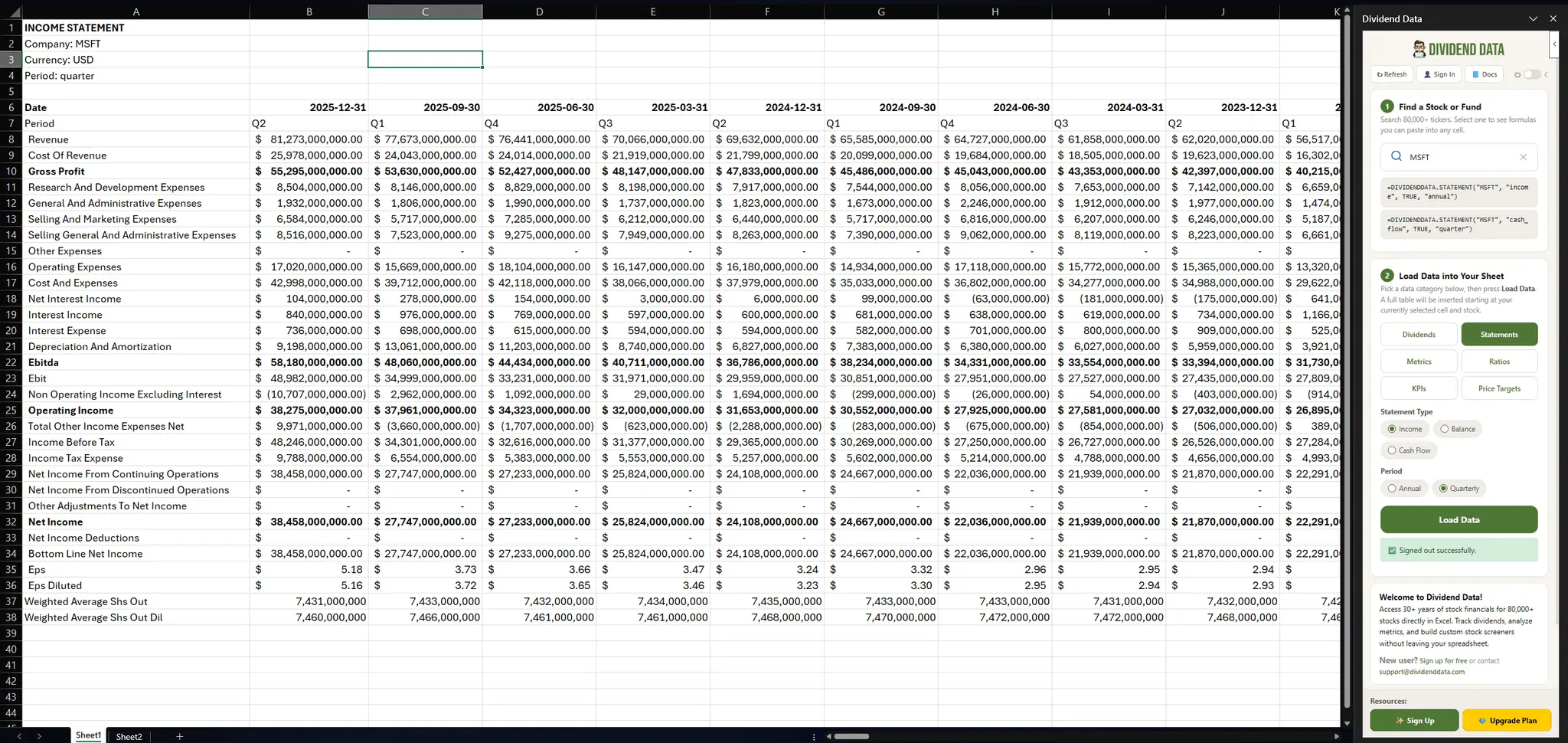Select the Revenue value 81,273,000,000.00
1568x743 pixels.
[x=309, y=139]
